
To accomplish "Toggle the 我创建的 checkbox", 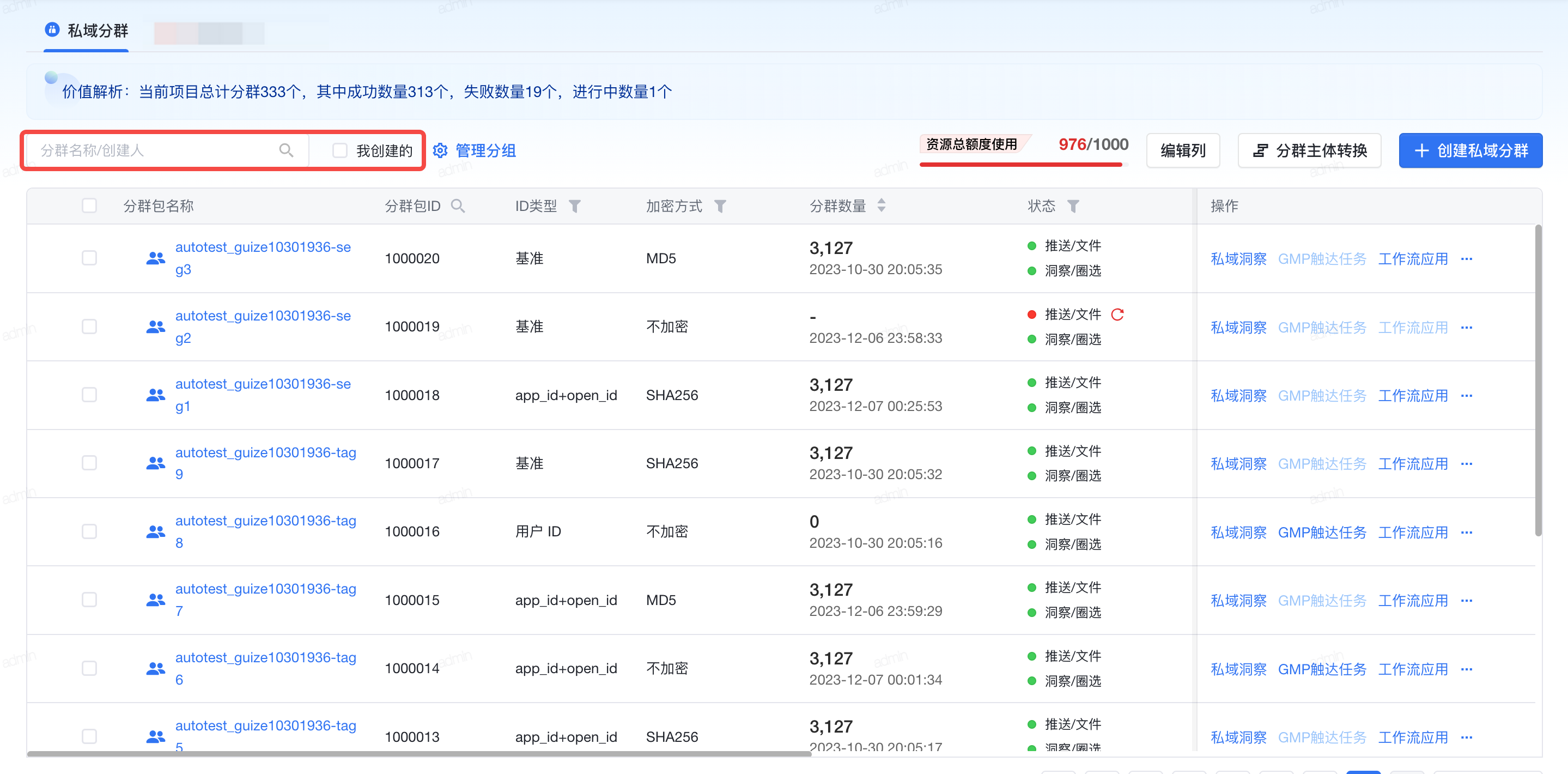I will [x=339, y=150].
